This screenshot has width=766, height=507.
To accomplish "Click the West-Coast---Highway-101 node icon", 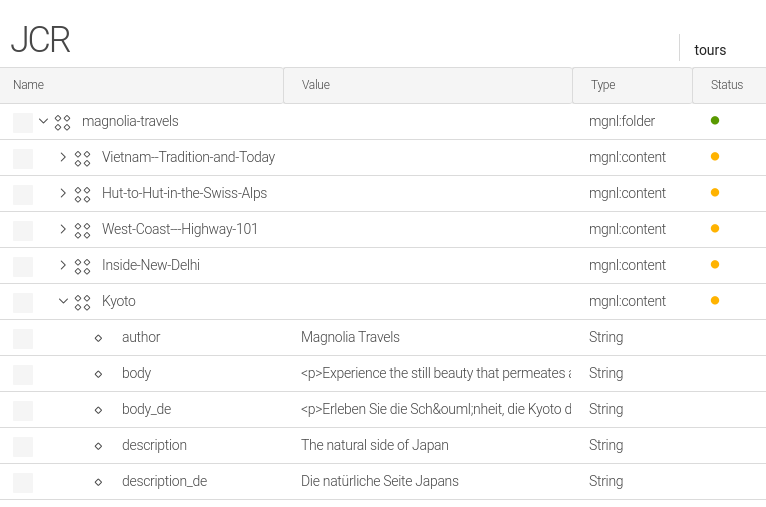I will point(83,231).
